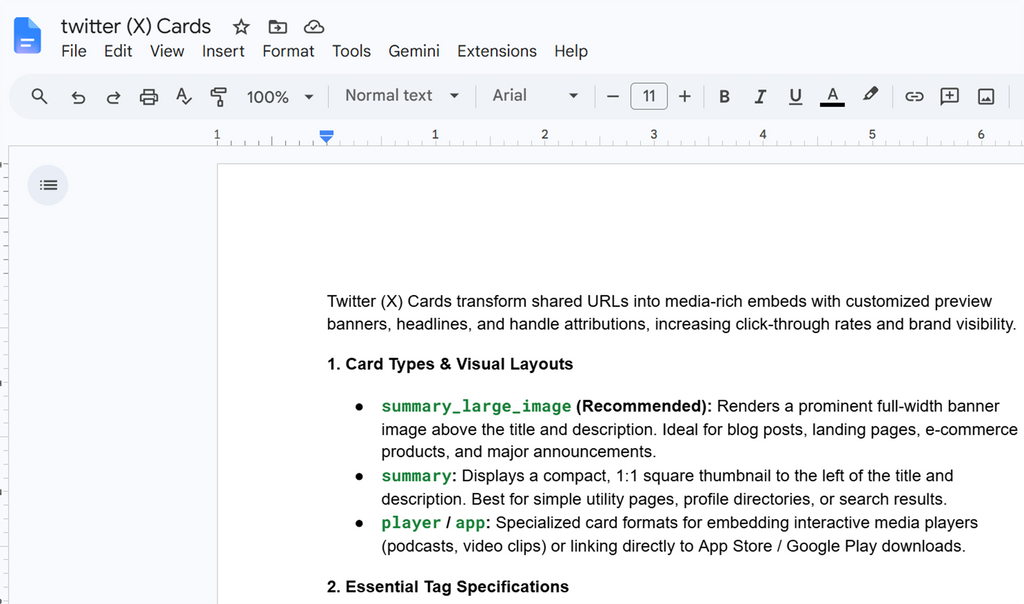The image size is (1024, 604).
Task: Undo the last action
Action: (78, 97)
